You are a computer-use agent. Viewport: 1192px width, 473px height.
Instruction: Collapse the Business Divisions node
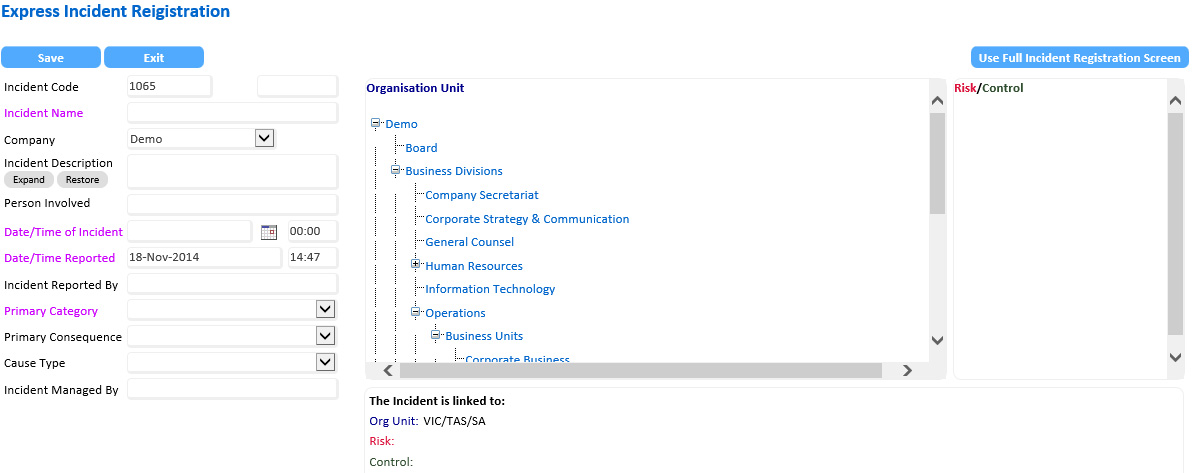397,171
